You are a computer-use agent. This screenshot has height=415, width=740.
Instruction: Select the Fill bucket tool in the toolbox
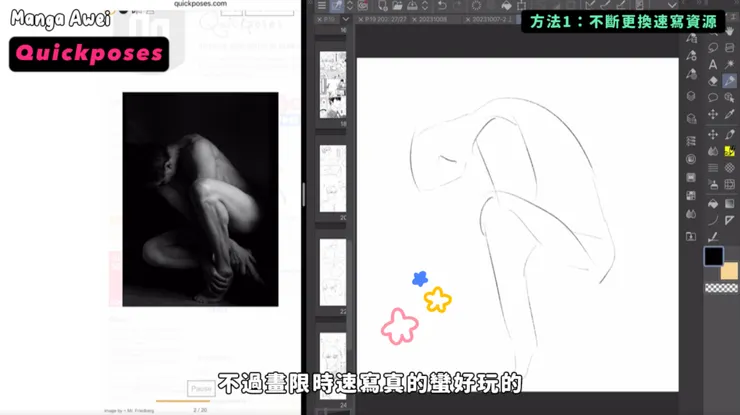[713, 203]
